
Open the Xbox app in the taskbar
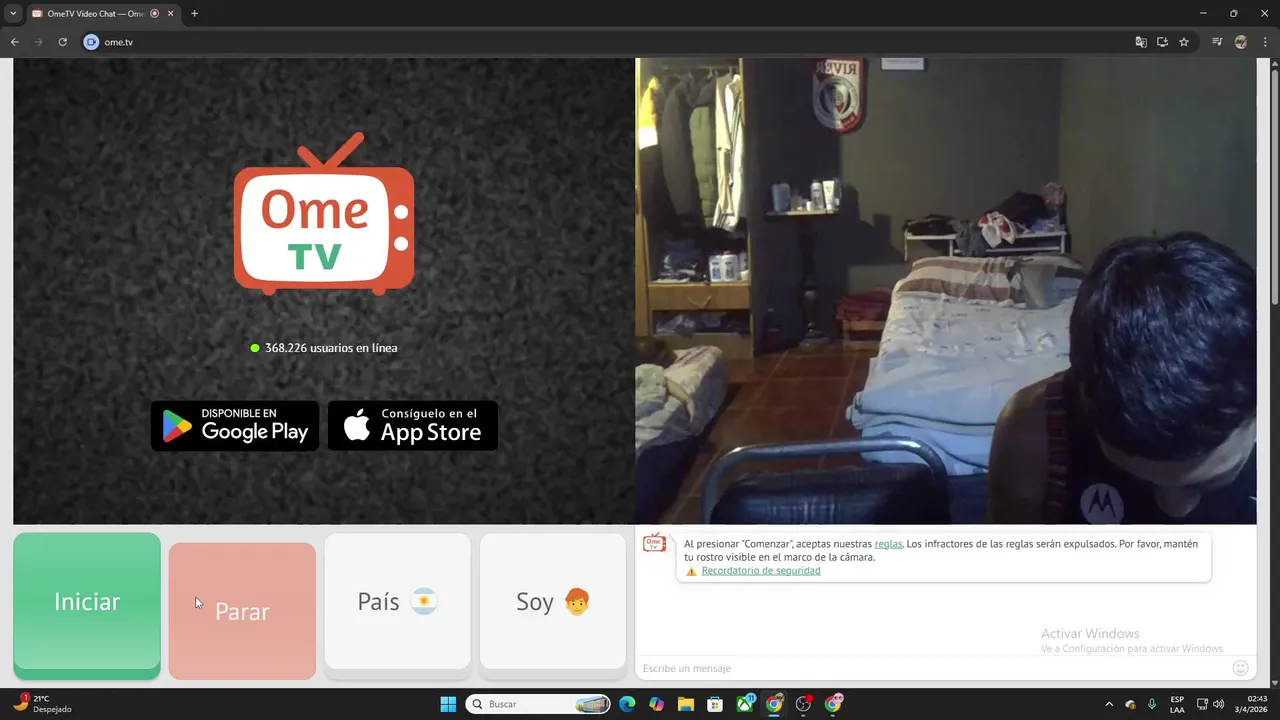(745, 704)
